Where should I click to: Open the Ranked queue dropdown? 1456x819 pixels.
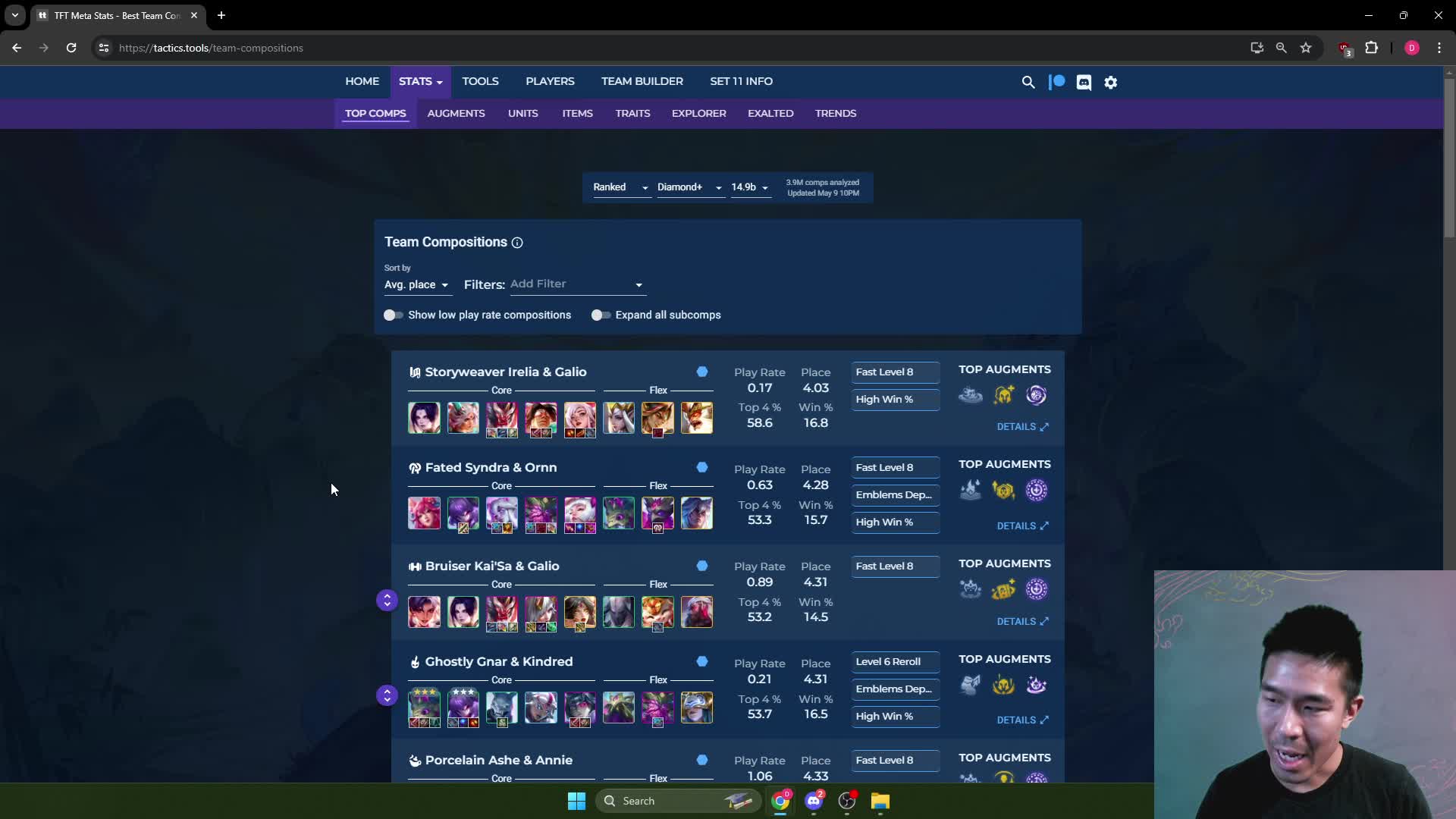tap(620, 187)
